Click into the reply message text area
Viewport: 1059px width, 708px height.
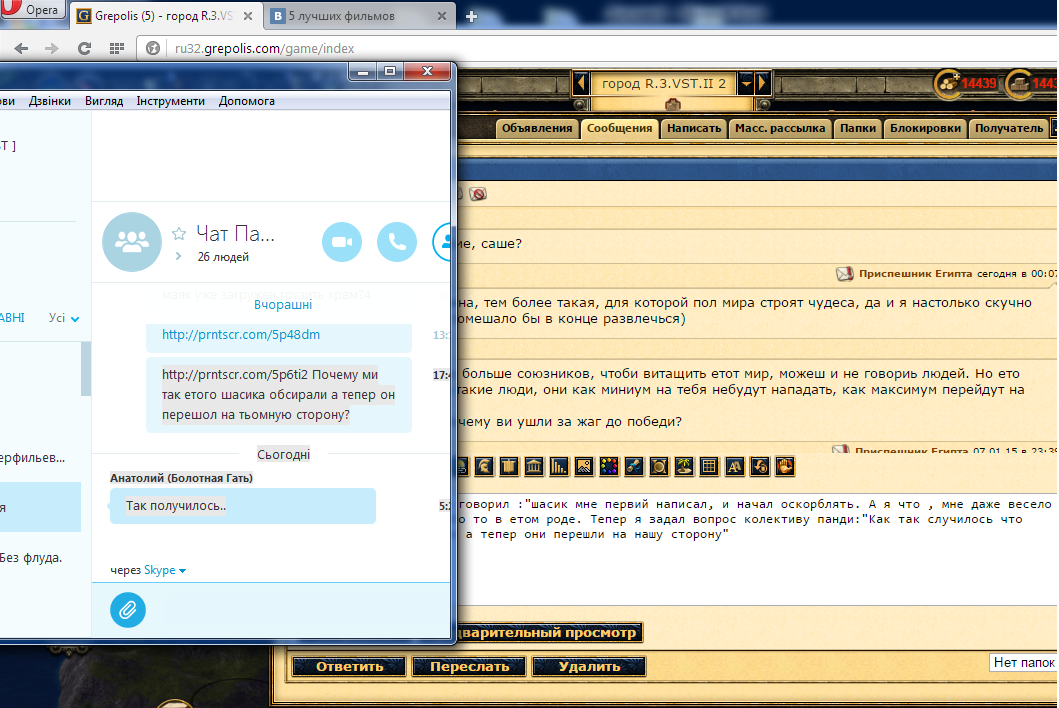[x=756, y=547]
